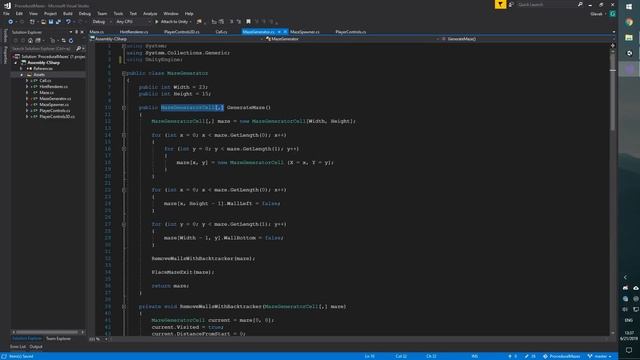
Task: Open the Windows notification center icon
Action: (629, 350)
